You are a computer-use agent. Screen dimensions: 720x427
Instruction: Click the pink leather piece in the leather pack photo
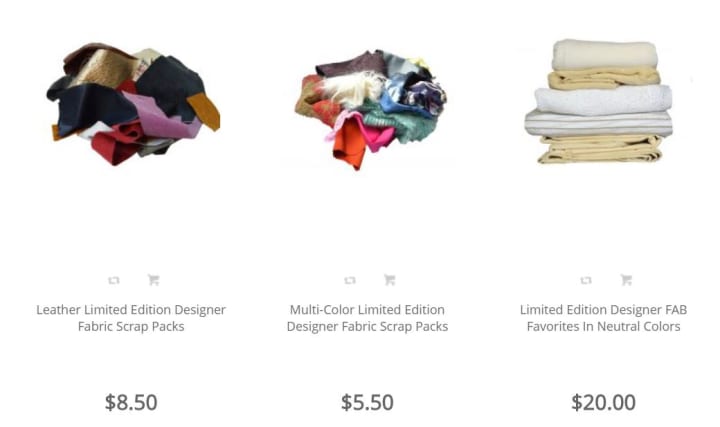pyautogui.click(x=163, y=116)
